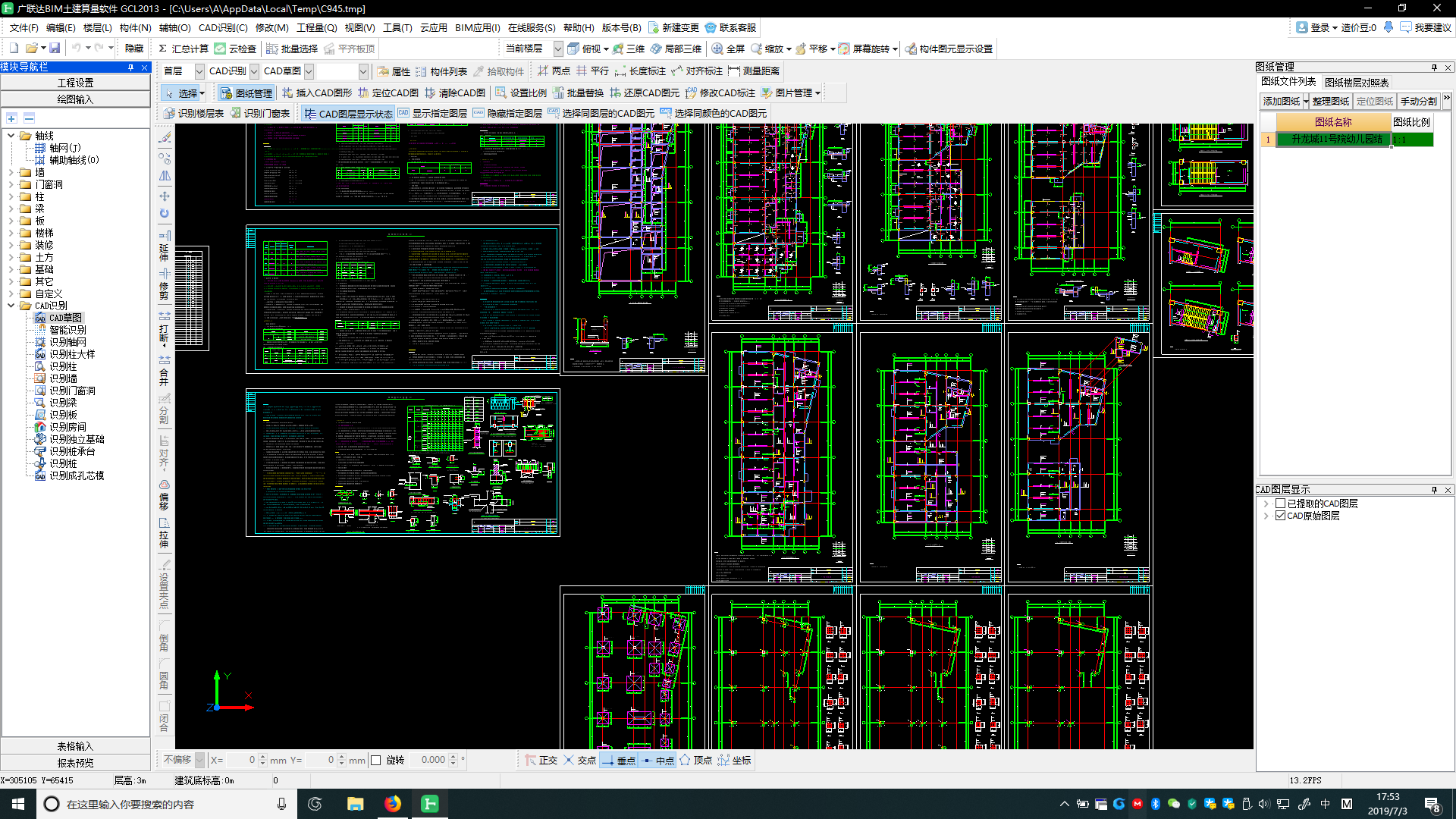Image resolution: width=1456 pixels, height=819 pixels.
Task: Open 图纸管理 tool
Action: (x=246, y=93)
